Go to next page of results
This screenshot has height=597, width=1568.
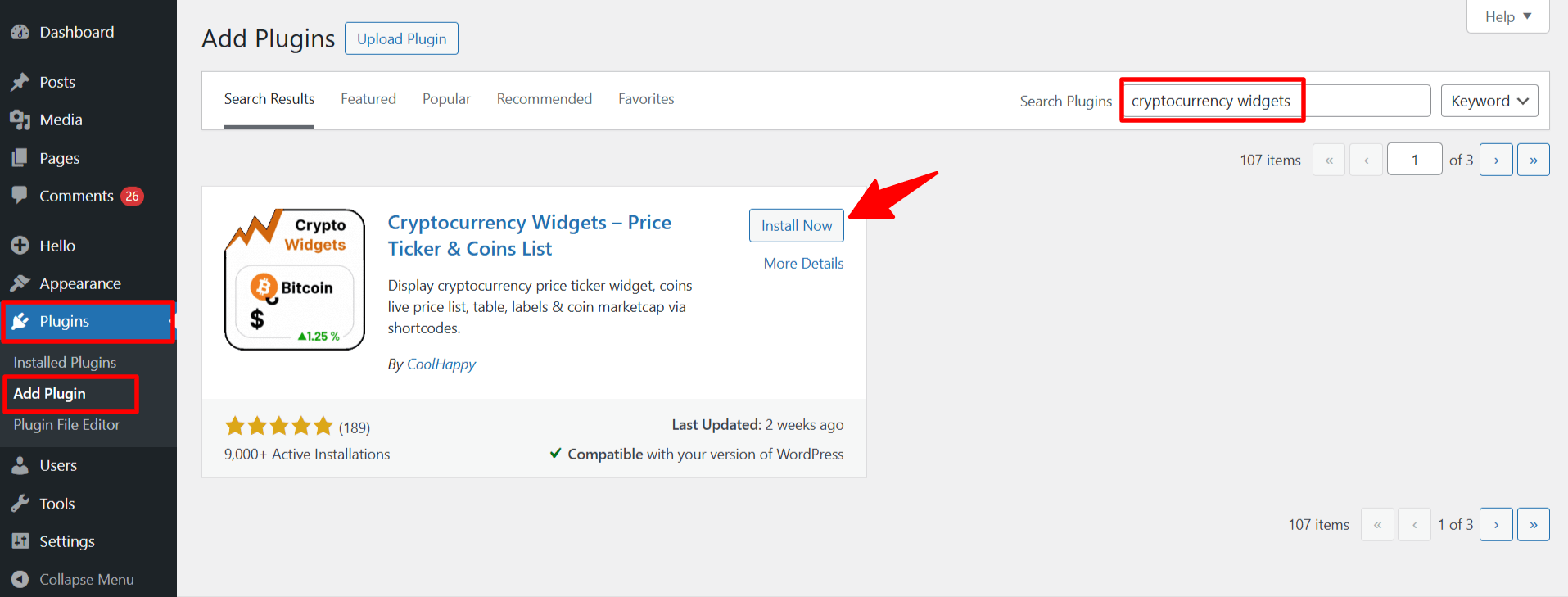pyautogui.click(x=1495, y=160)
